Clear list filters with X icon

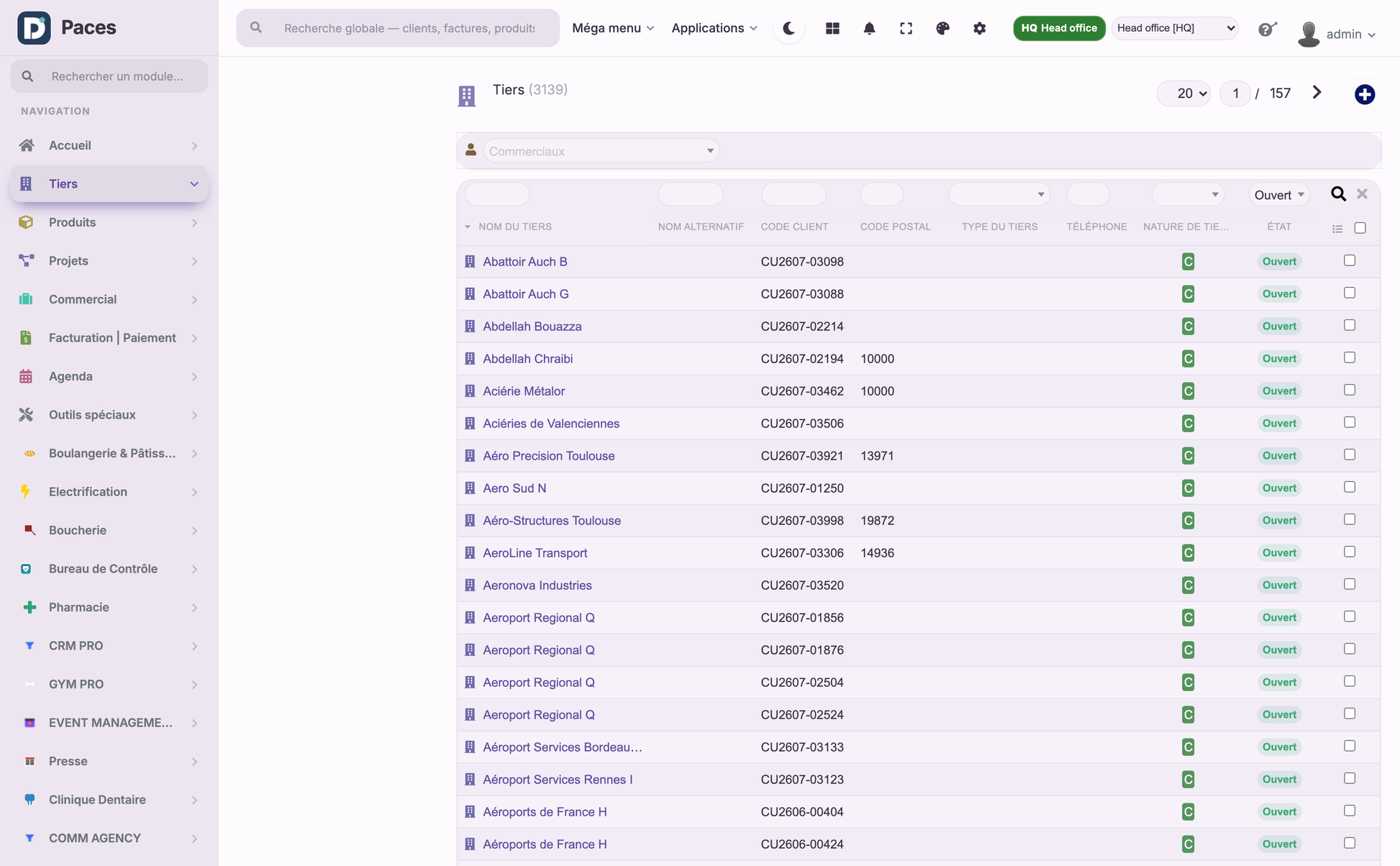1362,194
